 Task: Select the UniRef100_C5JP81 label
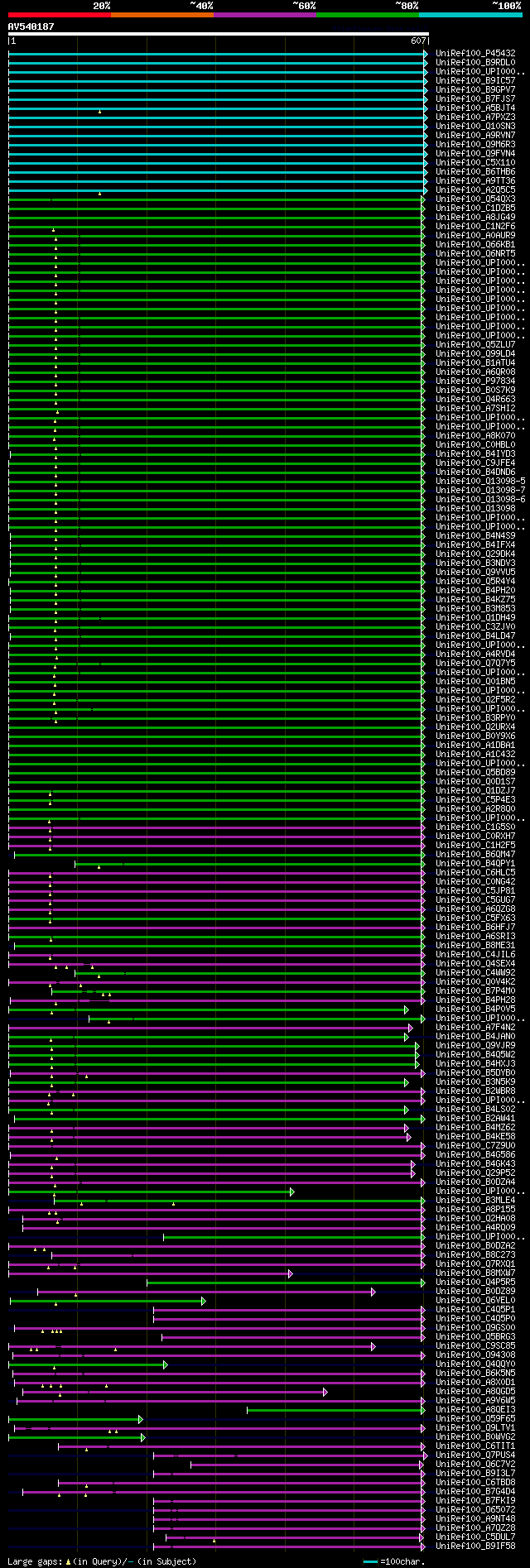tap(475, 890)
